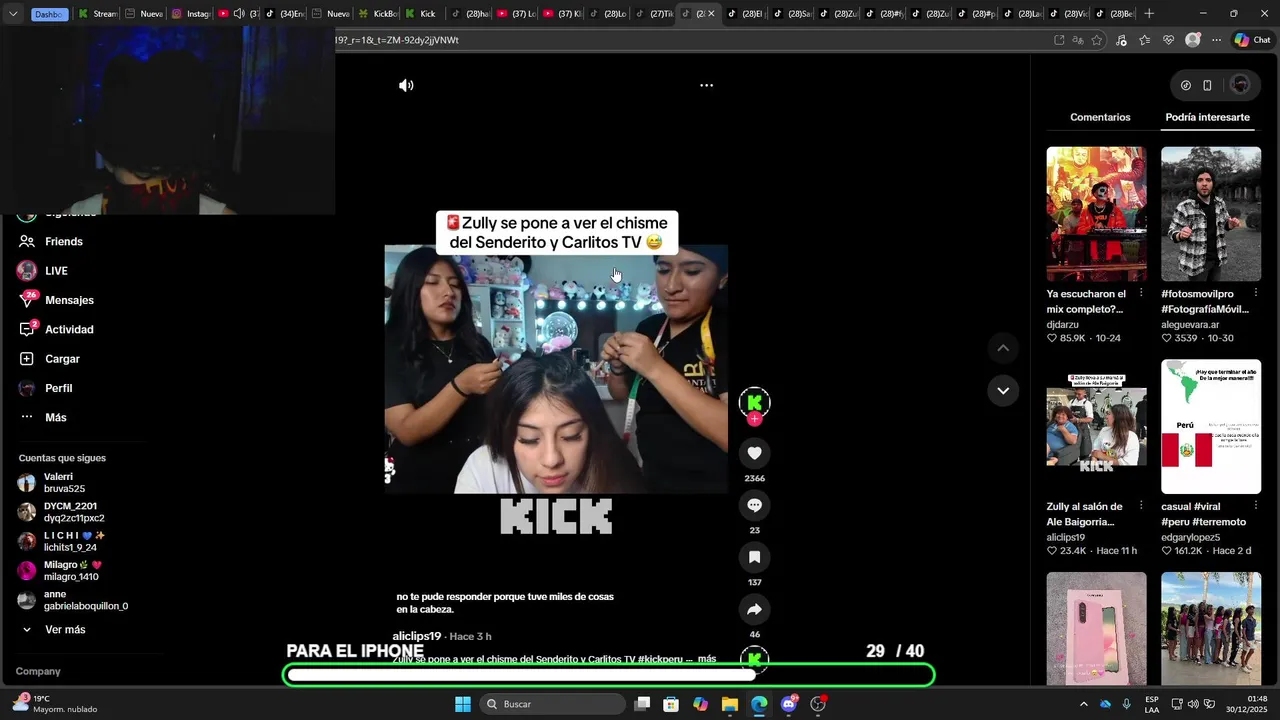This screenshot has height=720, width=1280.
Task: Open comments via the speech bubble icon
Action: [x=755, y=505]
